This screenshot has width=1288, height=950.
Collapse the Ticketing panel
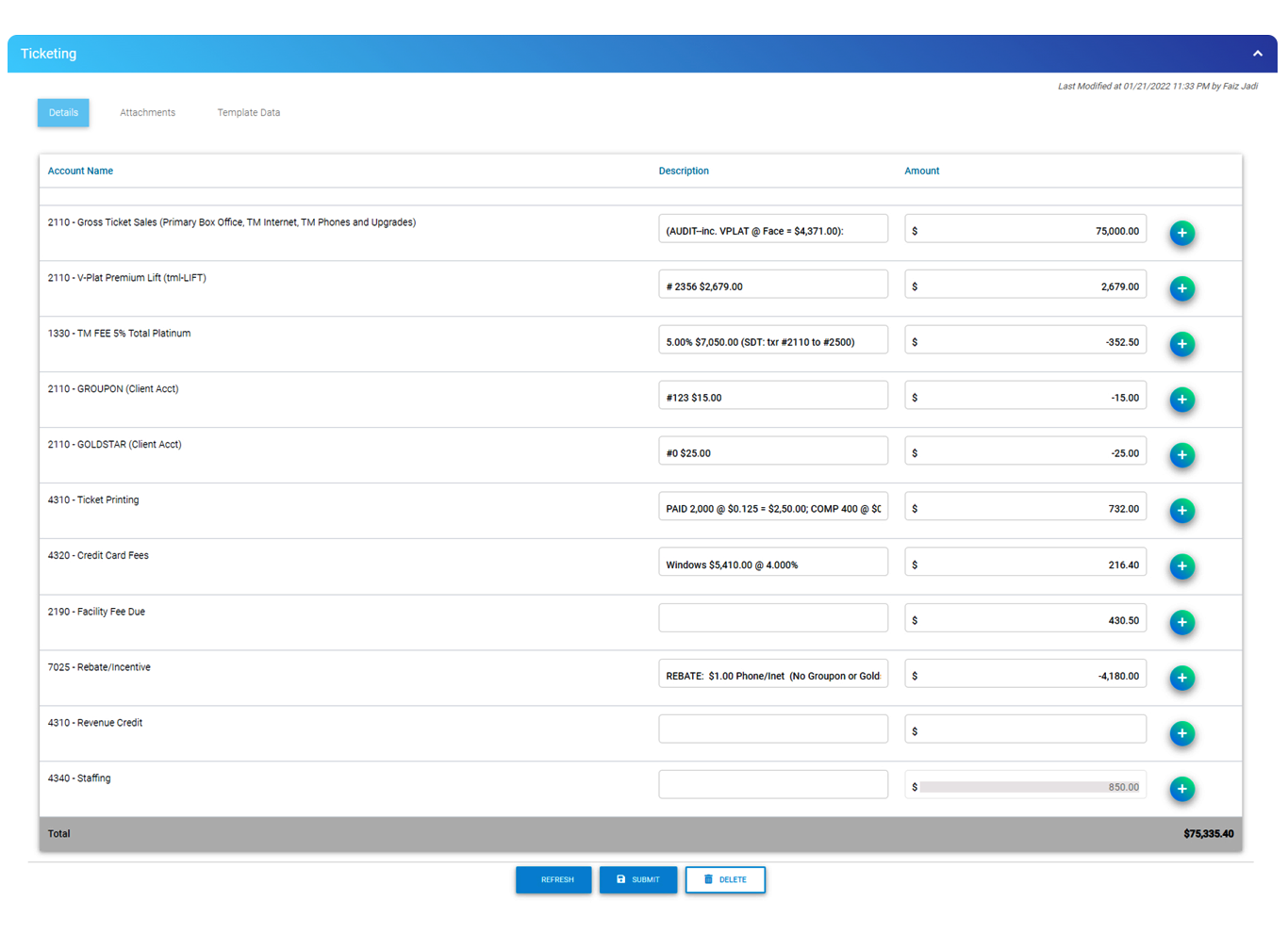[x=1258, y=54]
